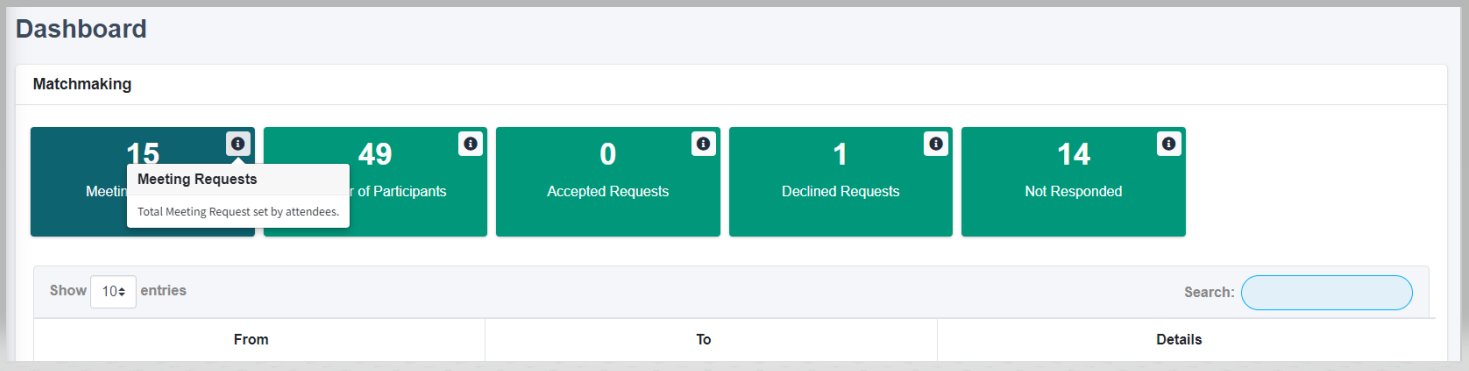Open the Not Responded card

click(x=1074, y=182)
